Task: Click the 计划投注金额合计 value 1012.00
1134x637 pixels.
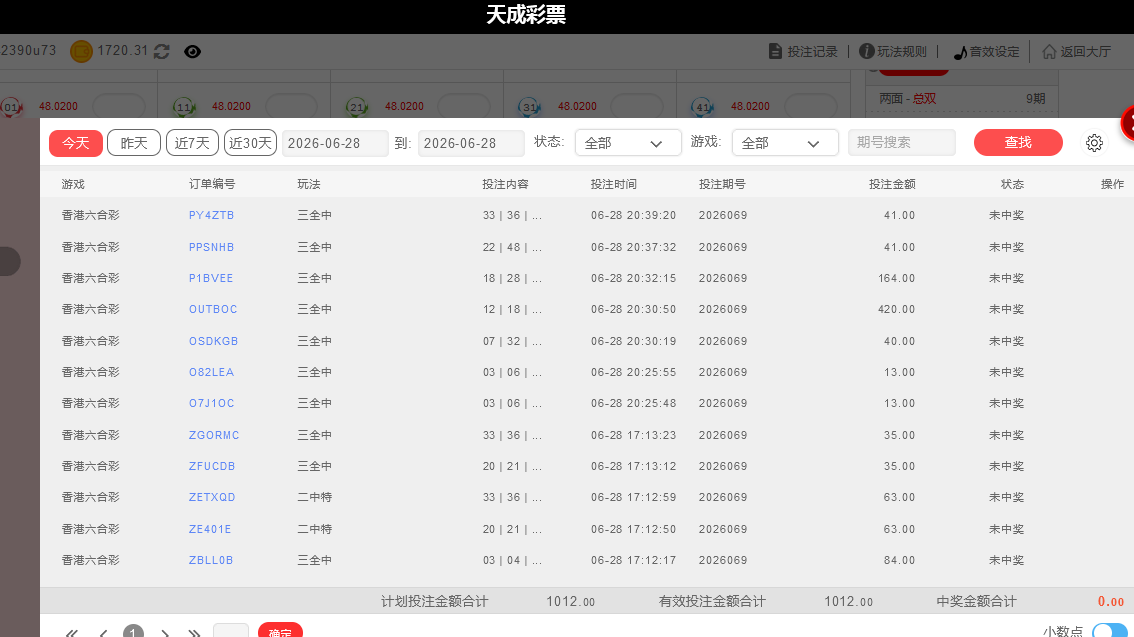Action: tap(571, 602)
